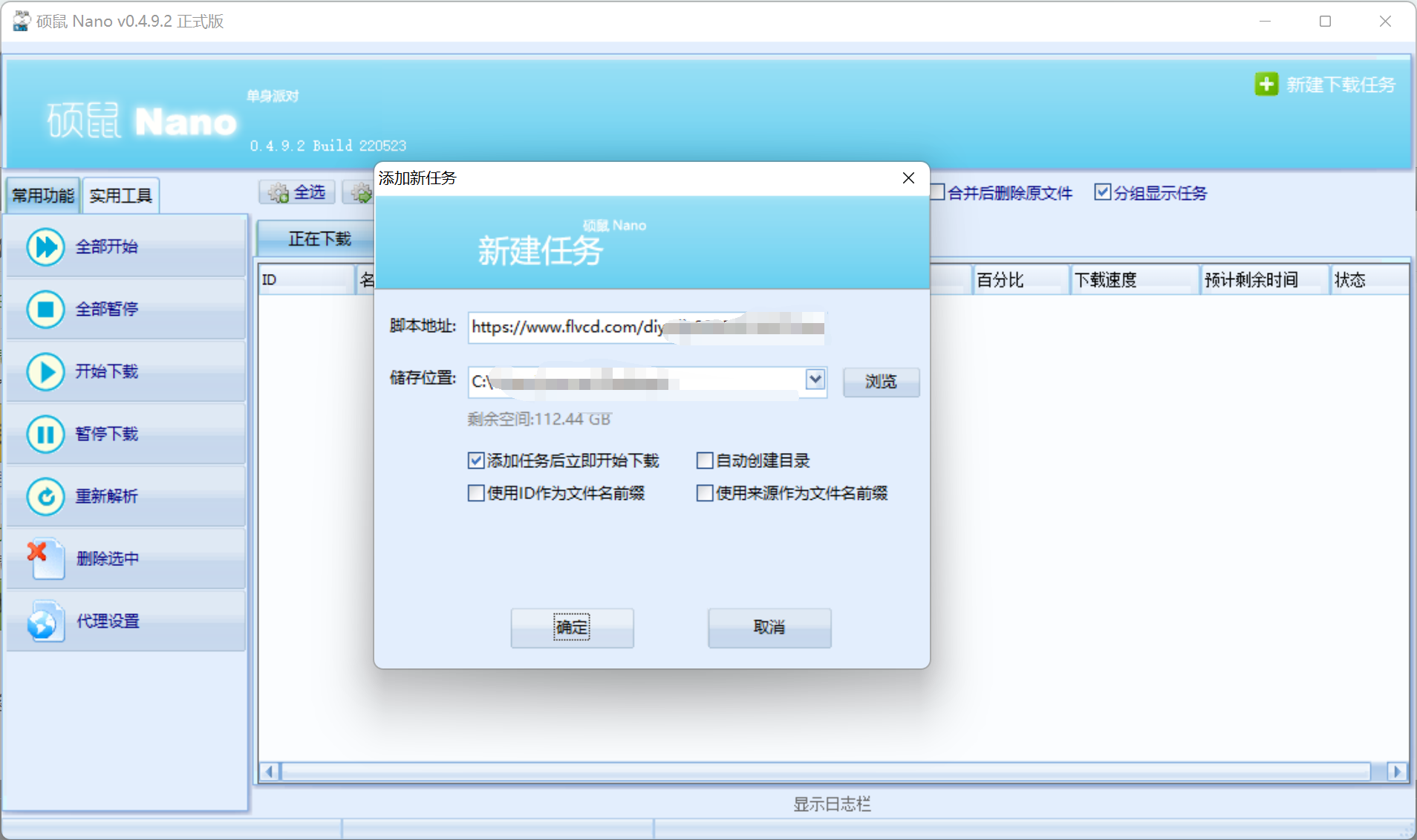
Task: Click the gear icon beside 全选
Action: [278, 193]
